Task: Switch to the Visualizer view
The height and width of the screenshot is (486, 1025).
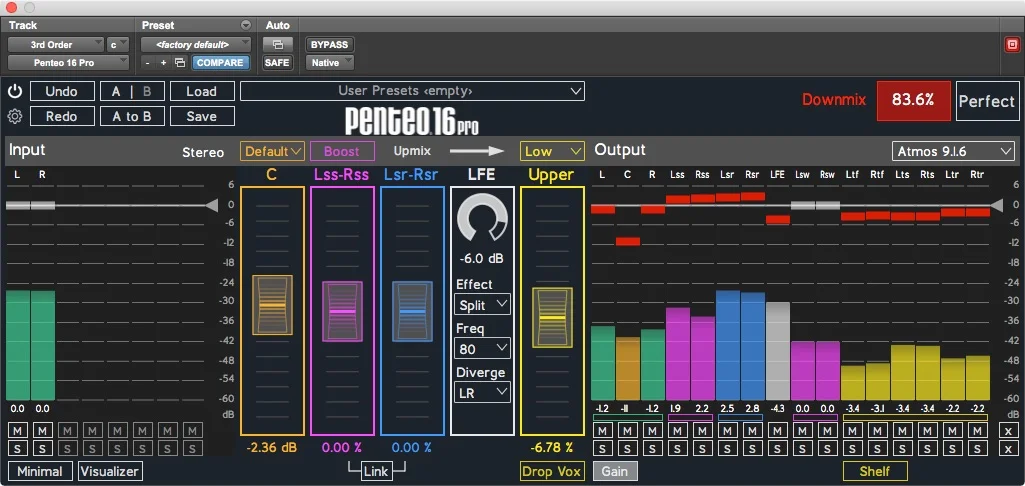Action: click(110, 471)
